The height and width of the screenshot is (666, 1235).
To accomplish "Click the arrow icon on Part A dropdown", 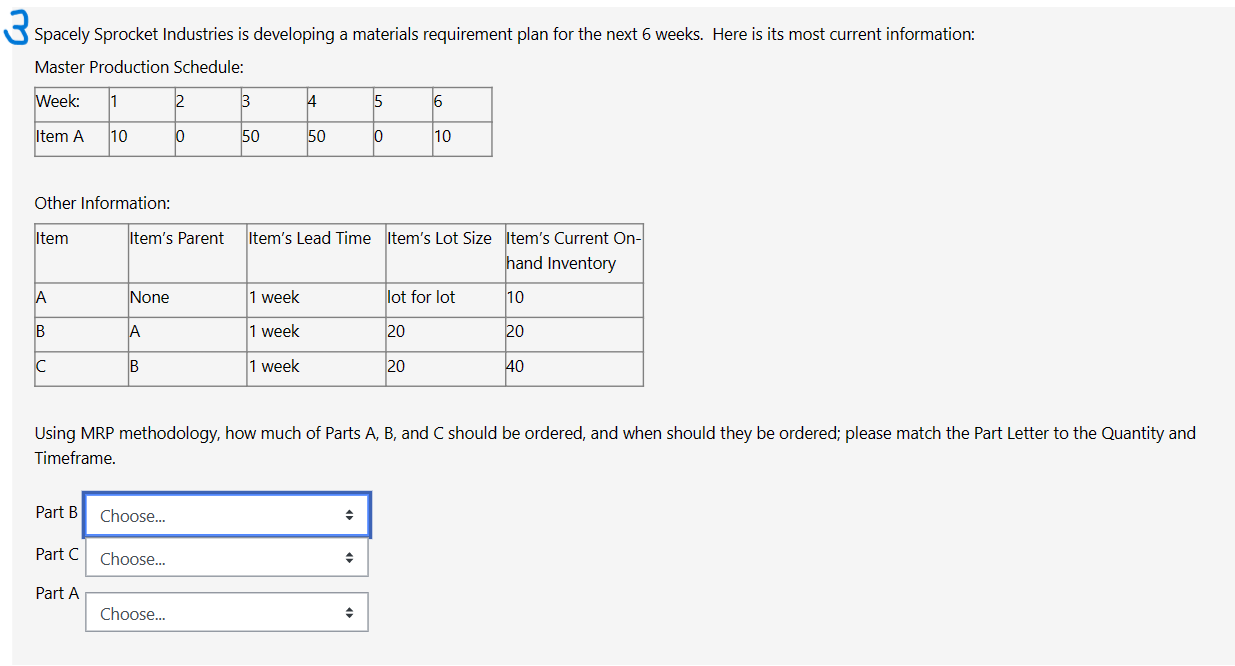I will coord(349,611).
